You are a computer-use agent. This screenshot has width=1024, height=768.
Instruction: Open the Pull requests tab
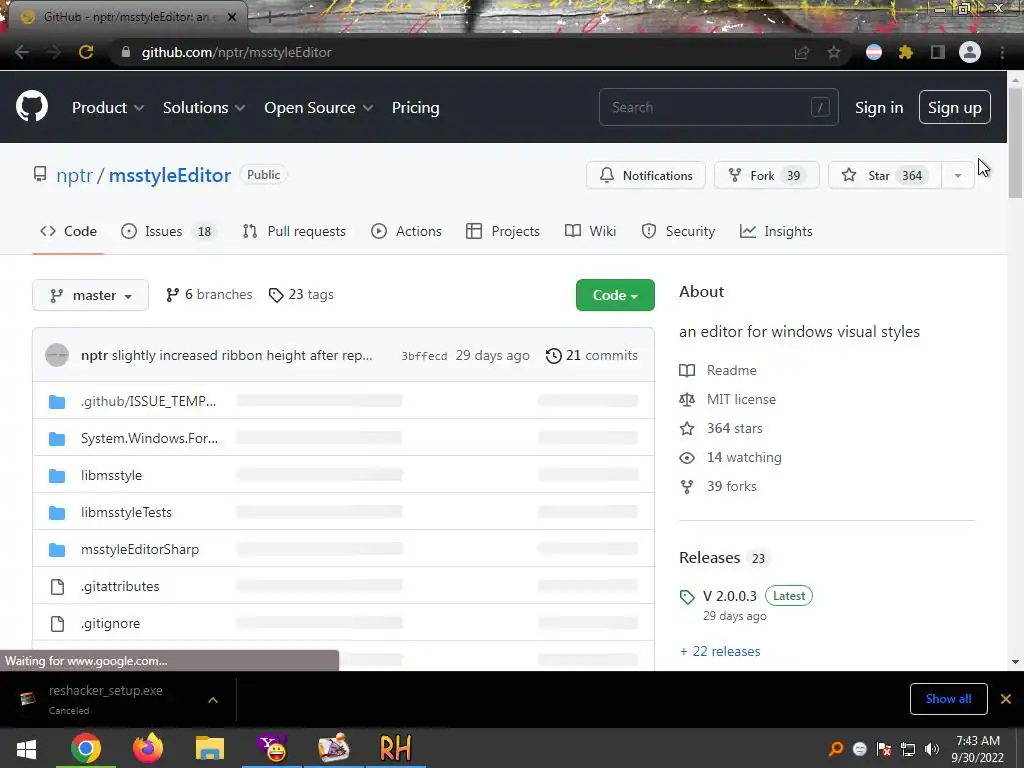[294, 231]
